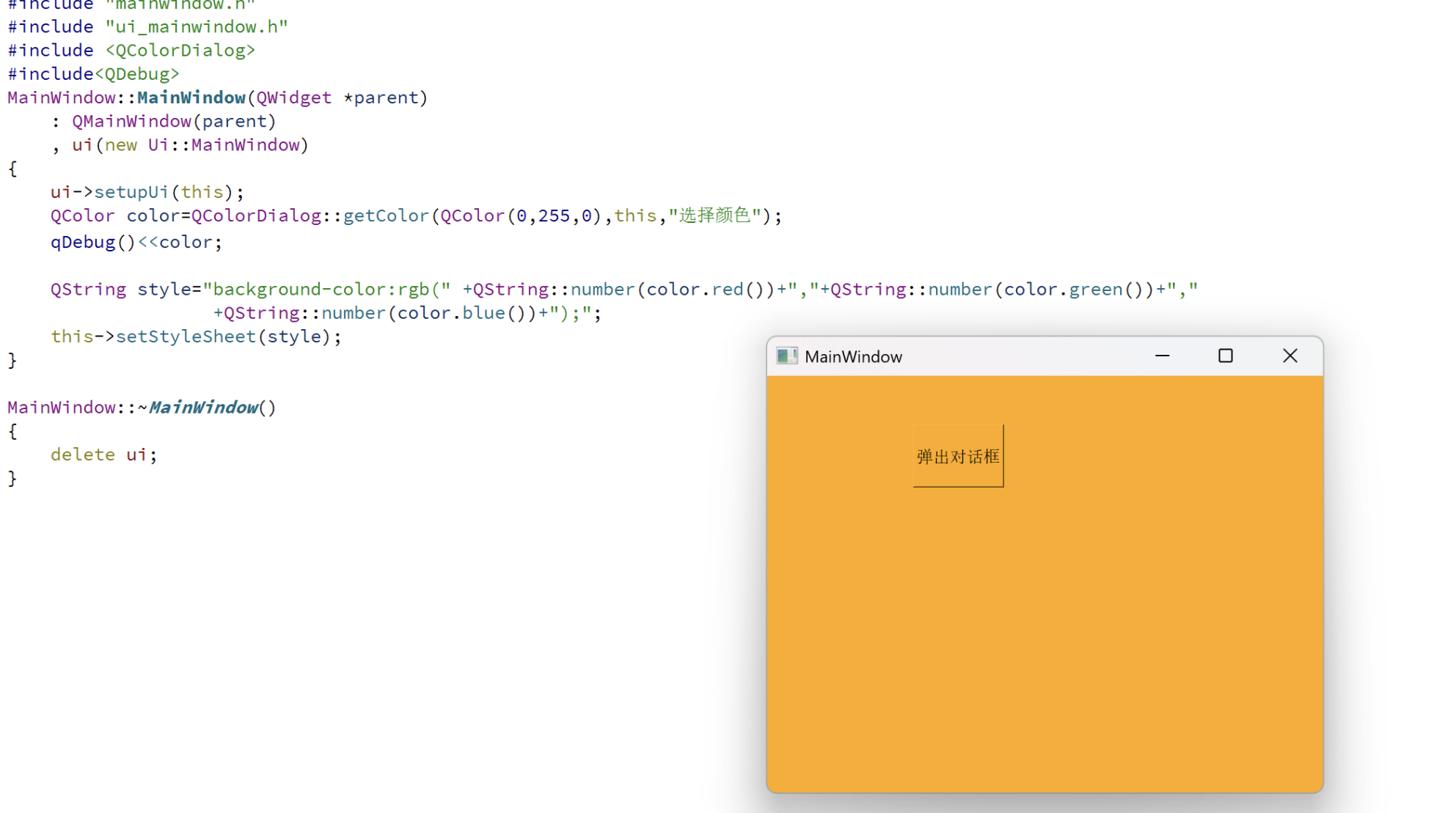Click ', ui(new Ui::MainWindow)' line
Viewport: 1456px width, 813px height.
(x=180, y=145)
